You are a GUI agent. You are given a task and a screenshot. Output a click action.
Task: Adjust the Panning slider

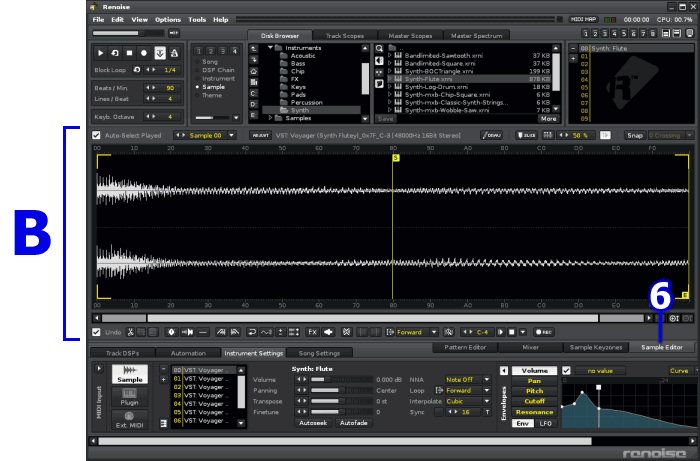342,390
